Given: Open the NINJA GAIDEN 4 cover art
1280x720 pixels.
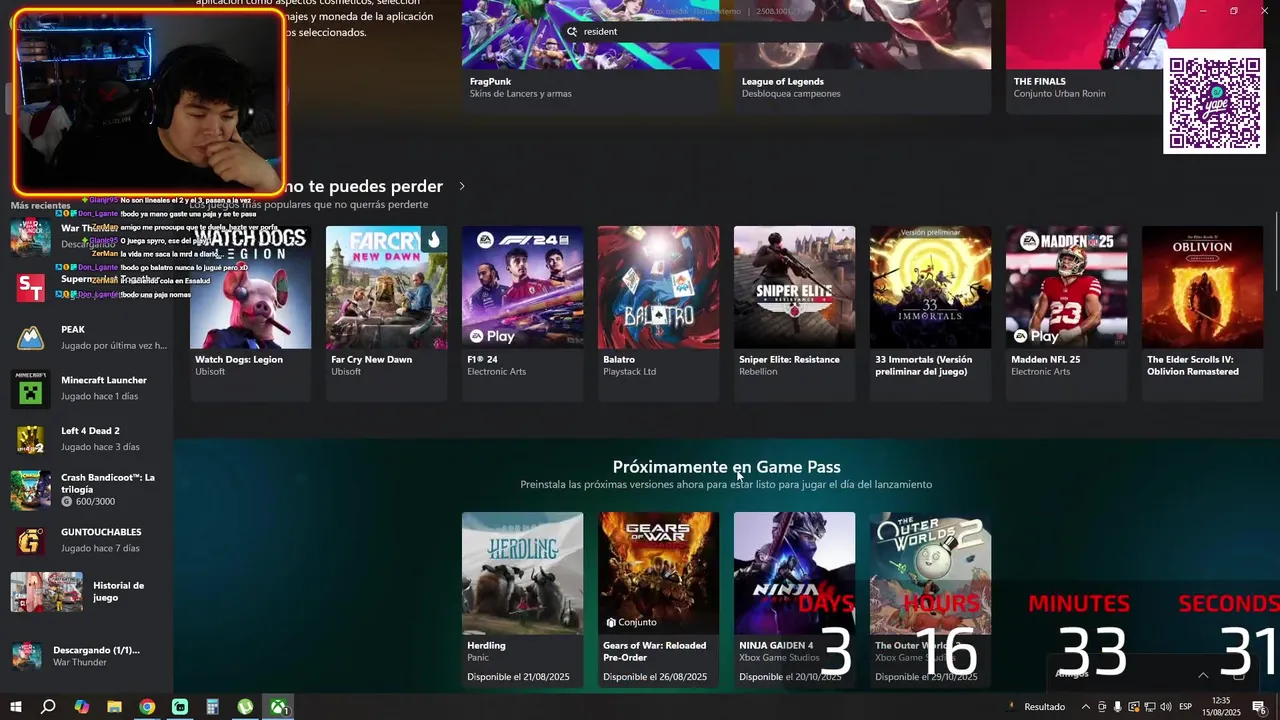Looking at the screenshot, I should pyautogui.click(x=794, y=573).
